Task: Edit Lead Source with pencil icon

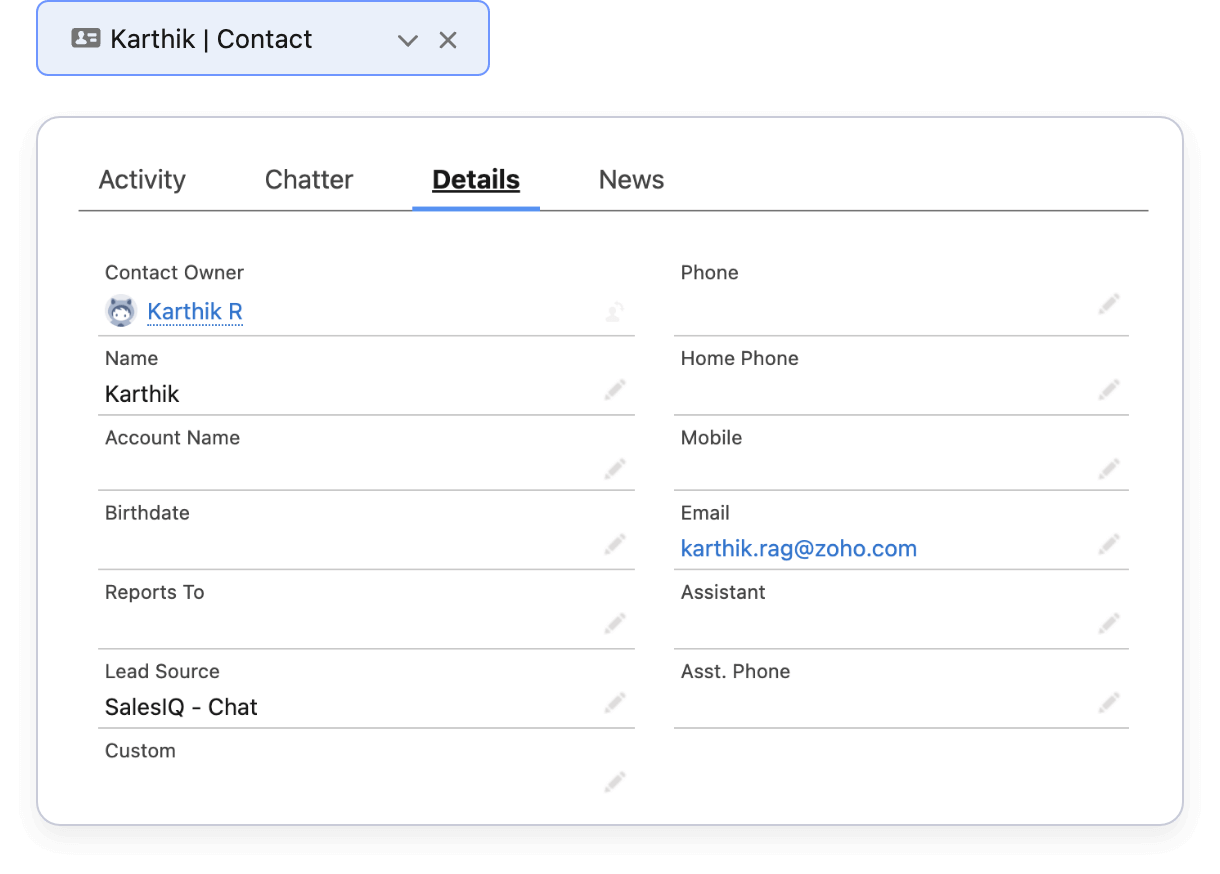Action: coord(615,702)
